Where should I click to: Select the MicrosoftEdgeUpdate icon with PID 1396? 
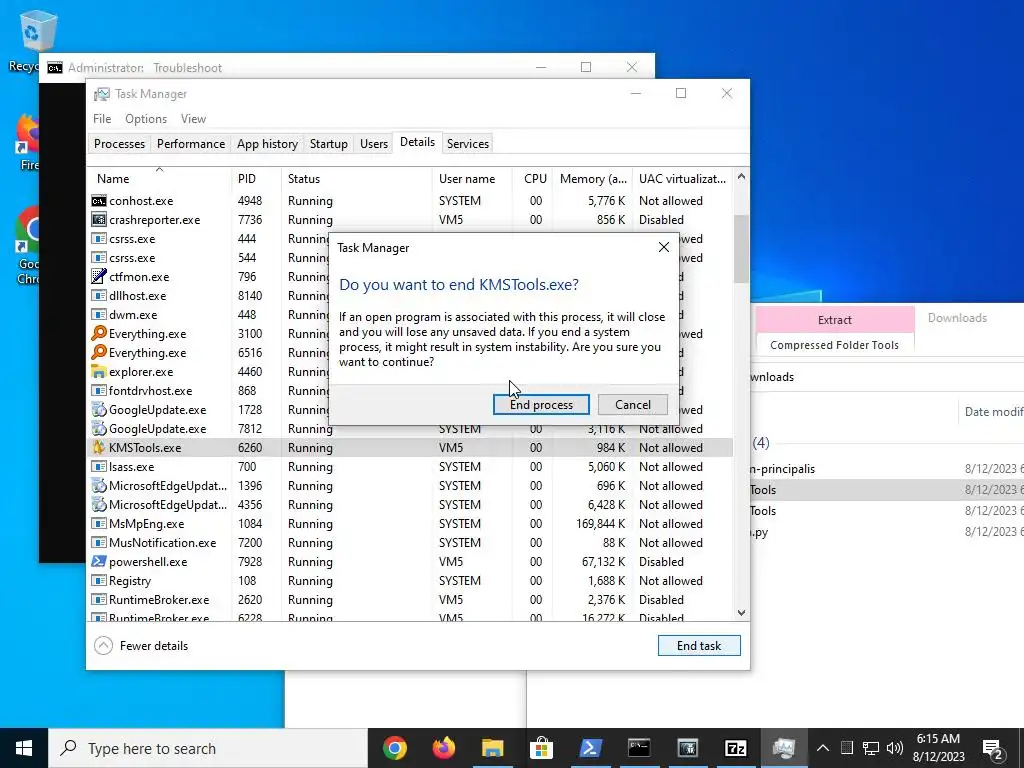(x=99, y=485)
